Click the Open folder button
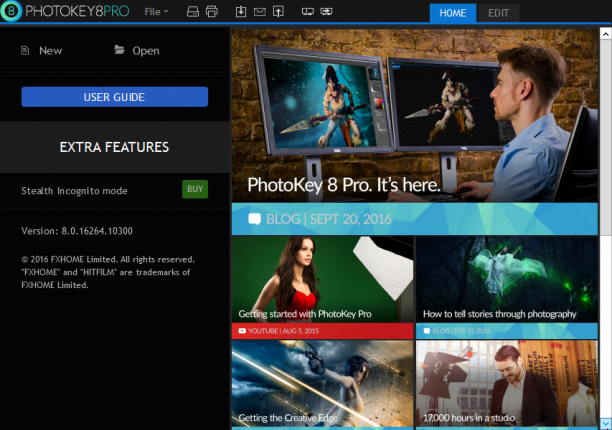 point(137,50)
